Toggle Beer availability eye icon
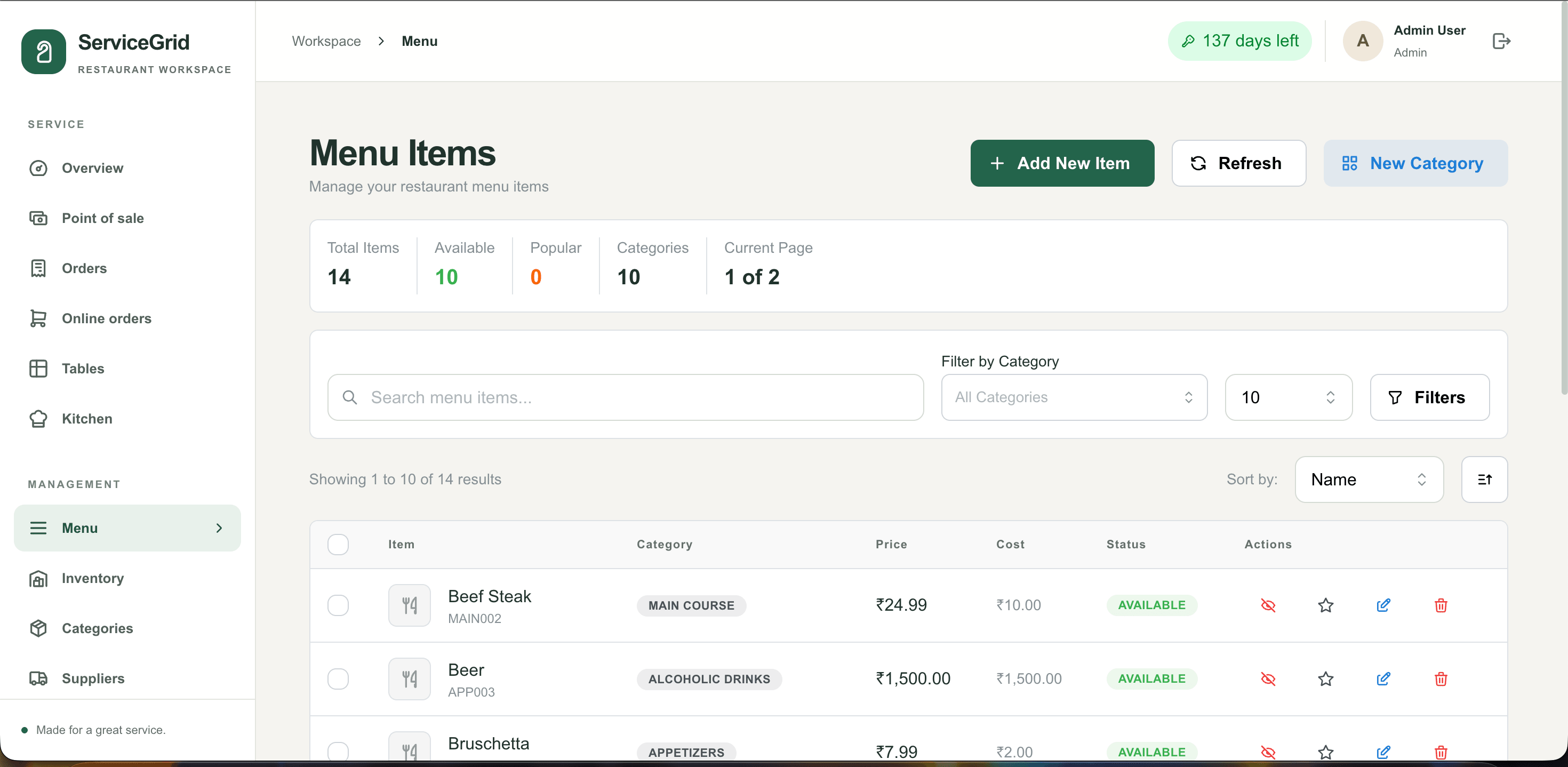The image size is (1568, 767). point(1268,679)
